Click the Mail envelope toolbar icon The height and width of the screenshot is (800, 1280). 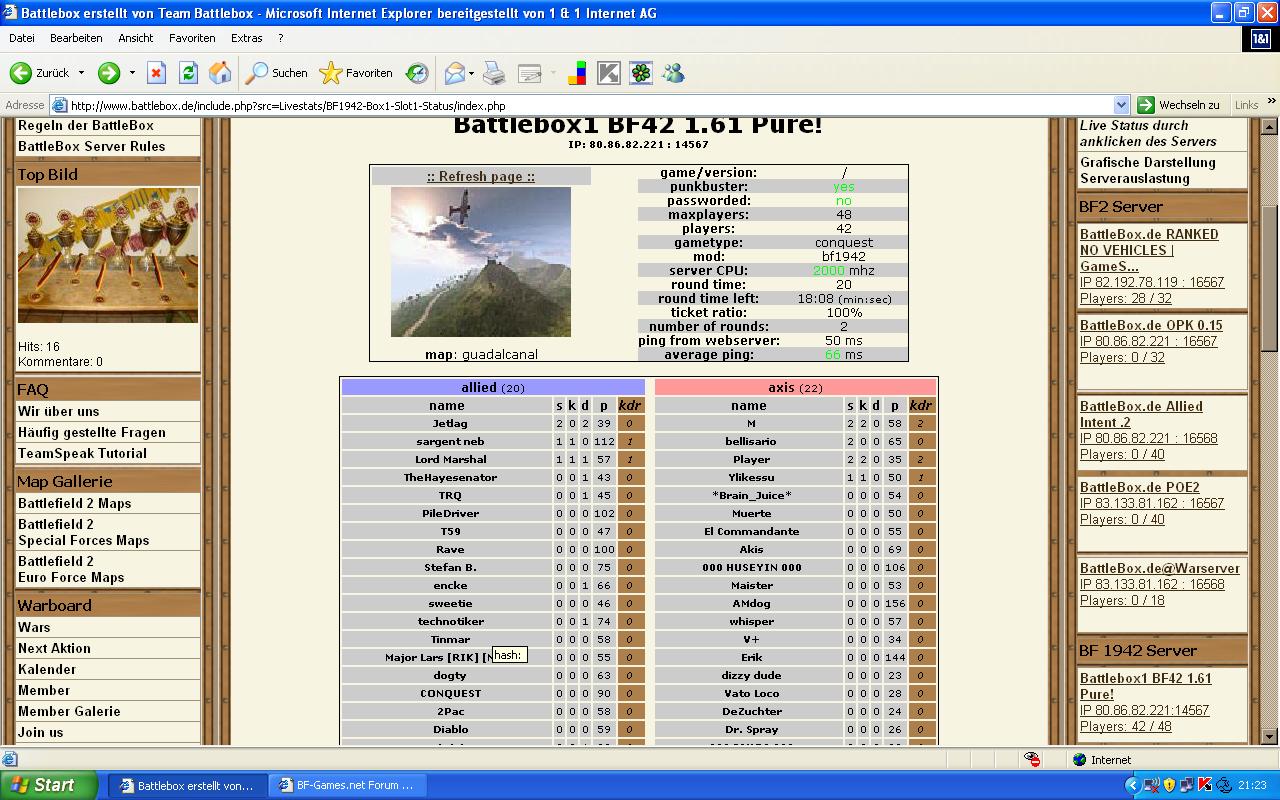click(454, 73)
